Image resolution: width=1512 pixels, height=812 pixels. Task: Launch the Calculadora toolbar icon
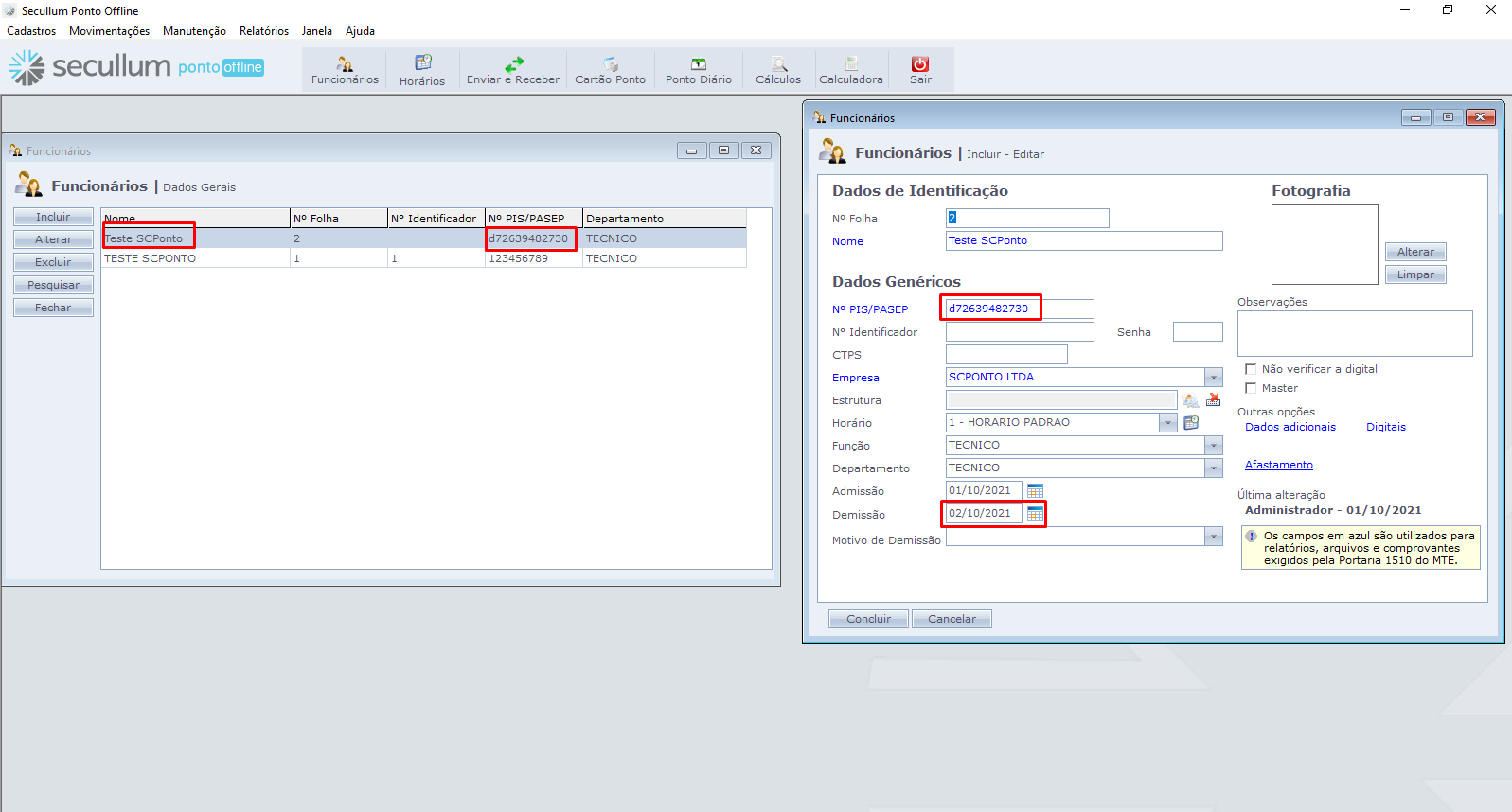(x=851, y=70)
